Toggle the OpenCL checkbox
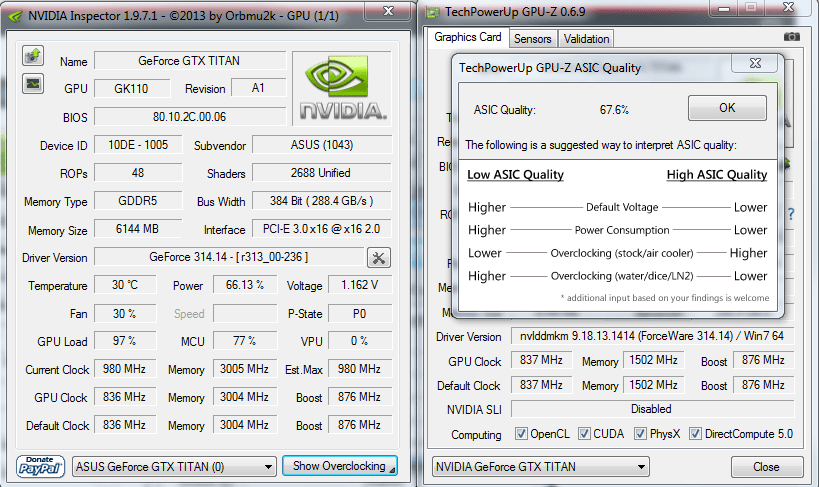The height and width of the screenshot is (487, 819). [x=521, y=434]
